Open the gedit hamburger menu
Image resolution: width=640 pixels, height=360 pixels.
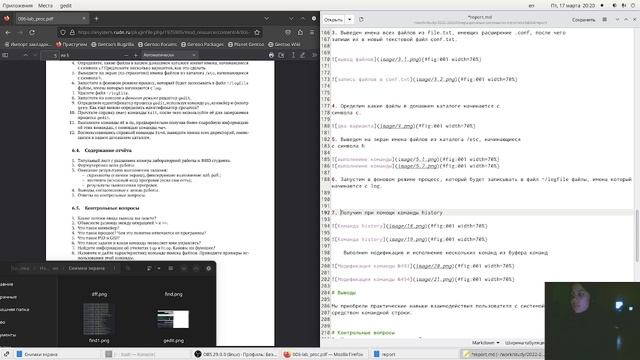coord(604,20)
